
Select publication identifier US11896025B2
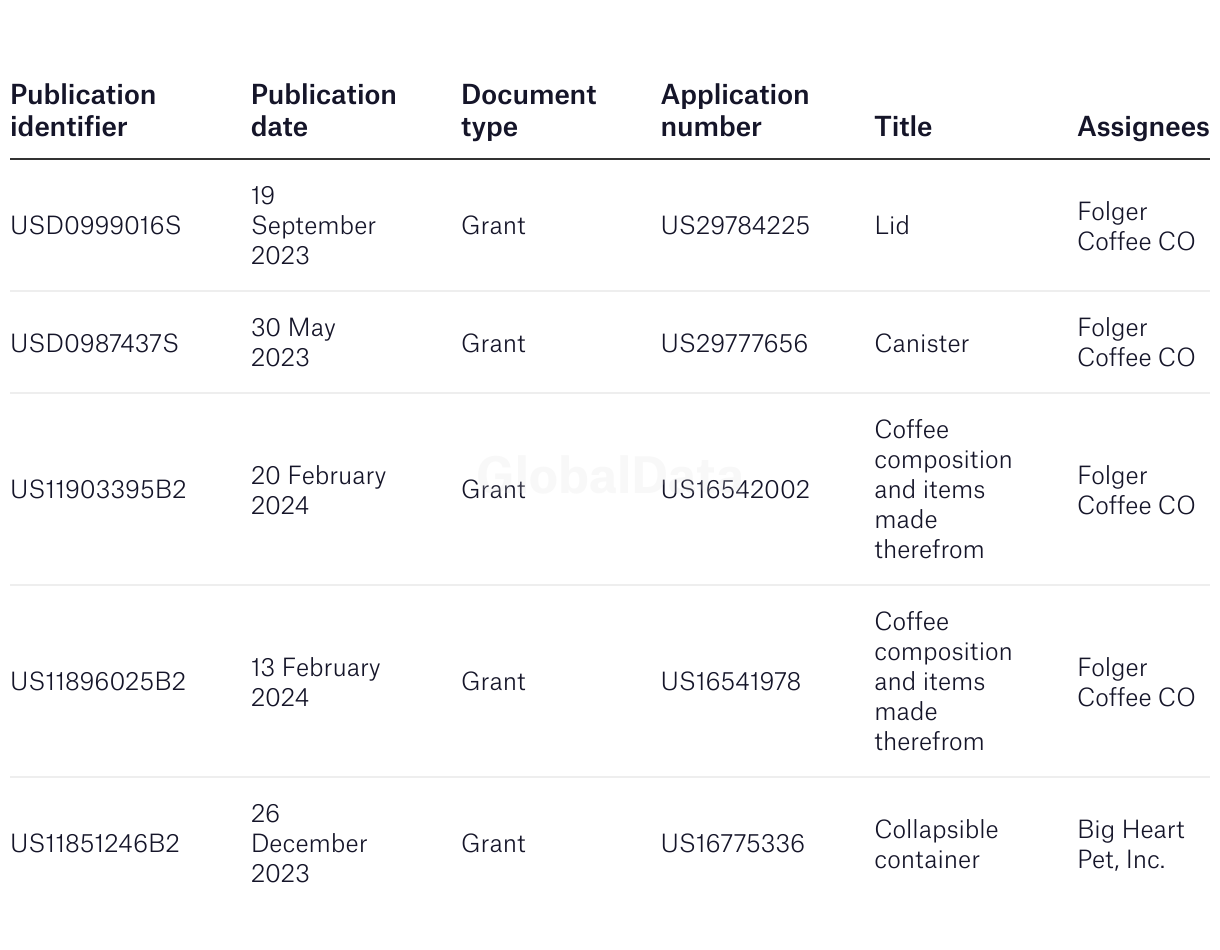pyautogui.click(x=98, y=682)
